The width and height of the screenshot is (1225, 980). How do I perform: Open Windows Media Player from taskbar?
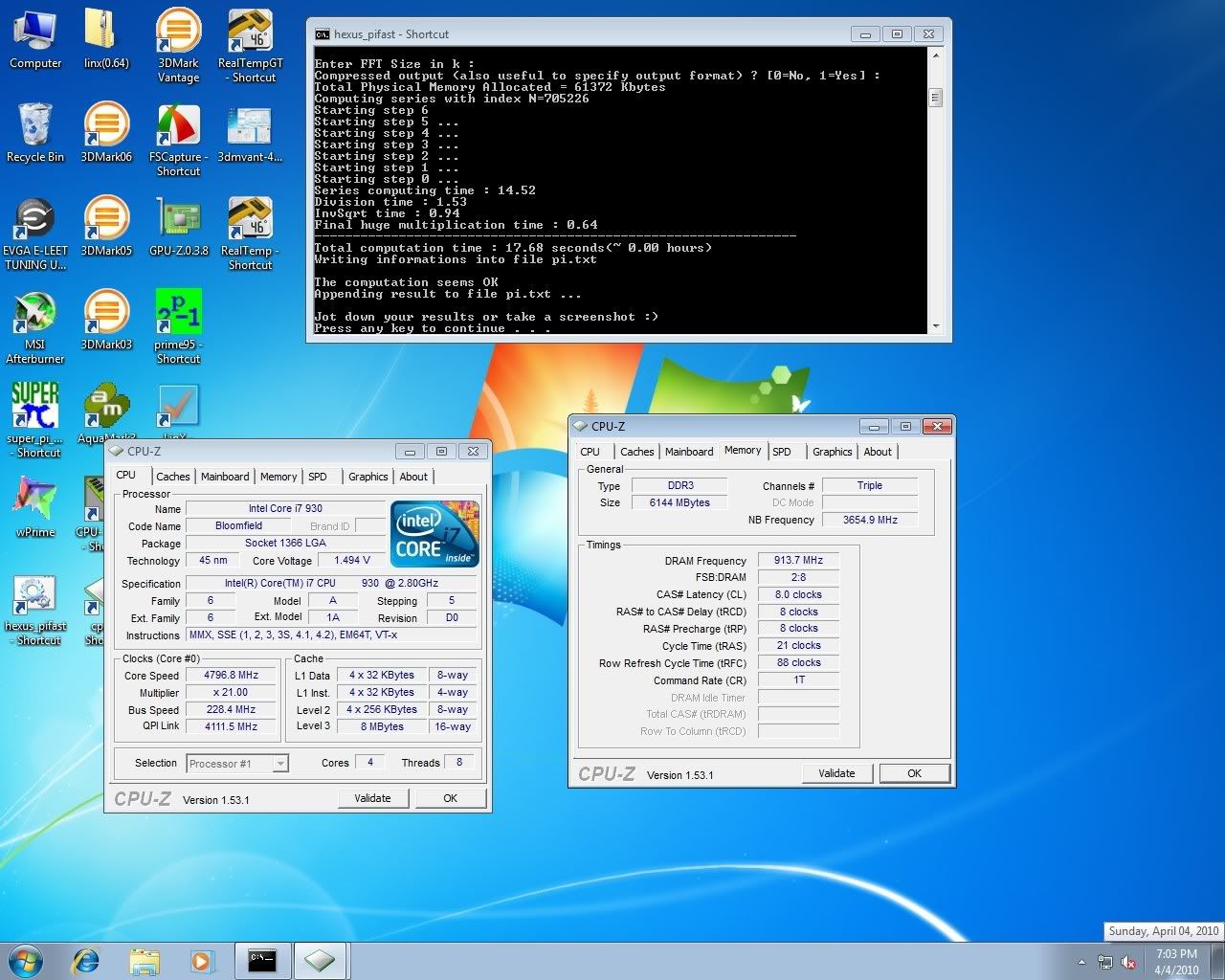(x=201, y=961)
